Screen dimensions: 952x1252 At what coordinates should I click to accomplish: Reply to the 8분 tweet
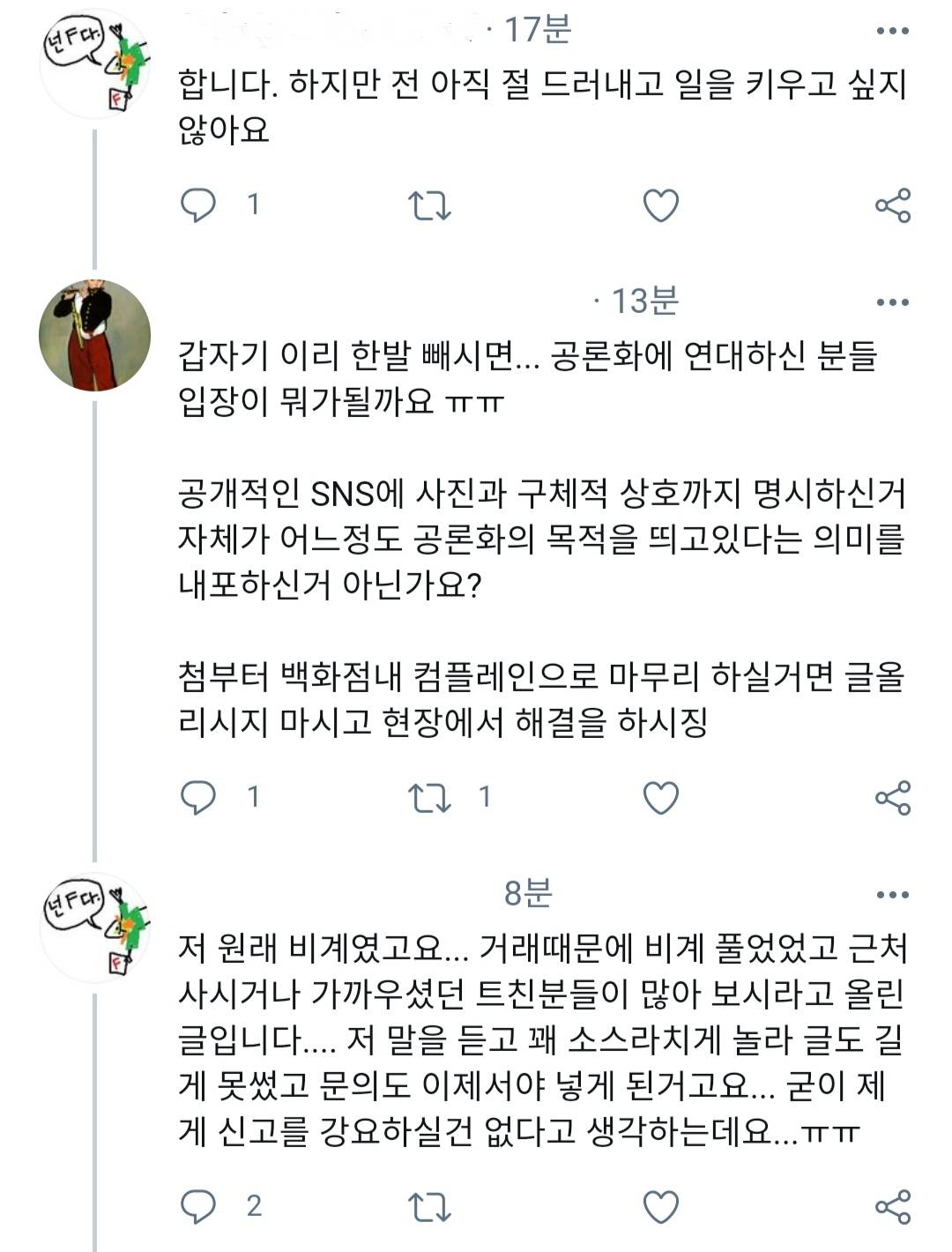coord(198,1206)
